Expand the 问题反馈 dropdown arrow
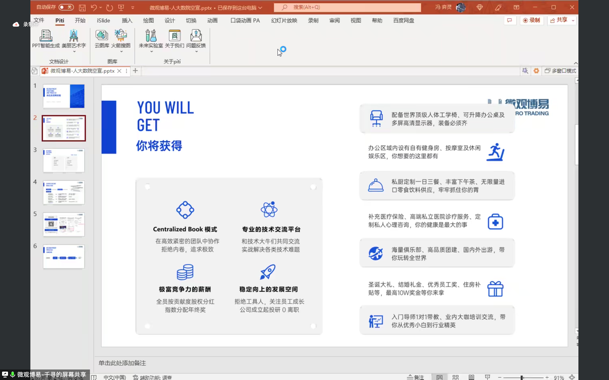This screenshot has height=380, width=609. point(196,51)
